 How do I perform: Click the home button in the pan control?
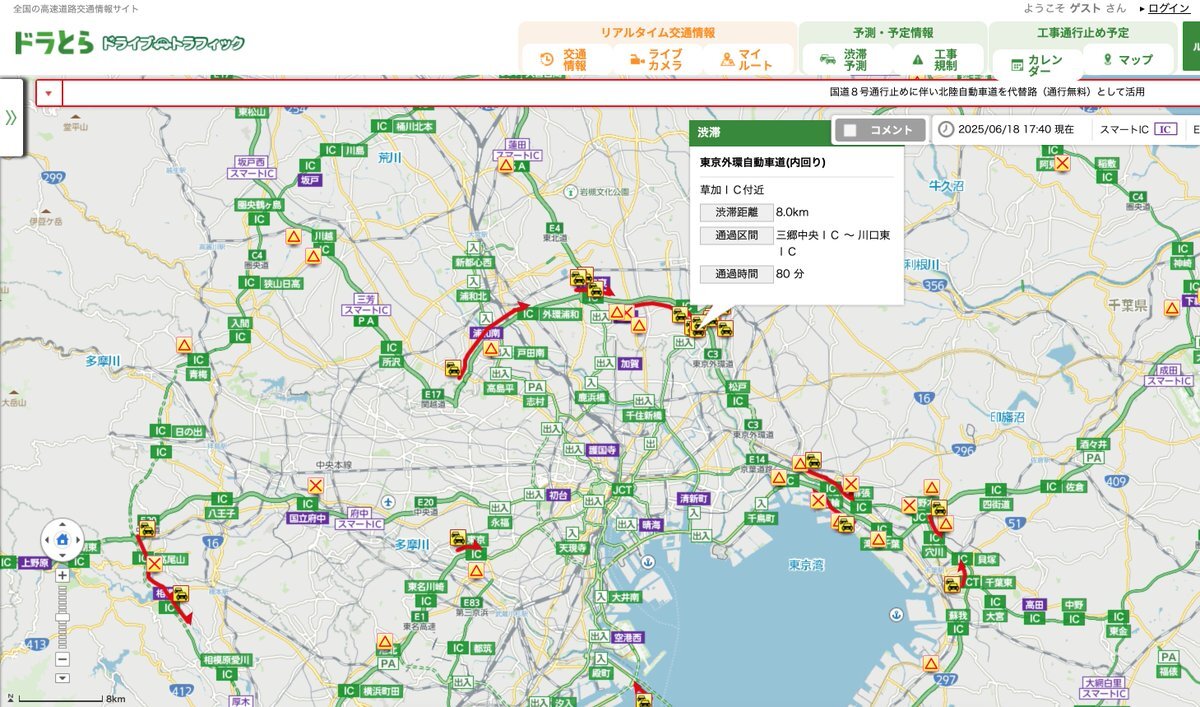(62, 540)
